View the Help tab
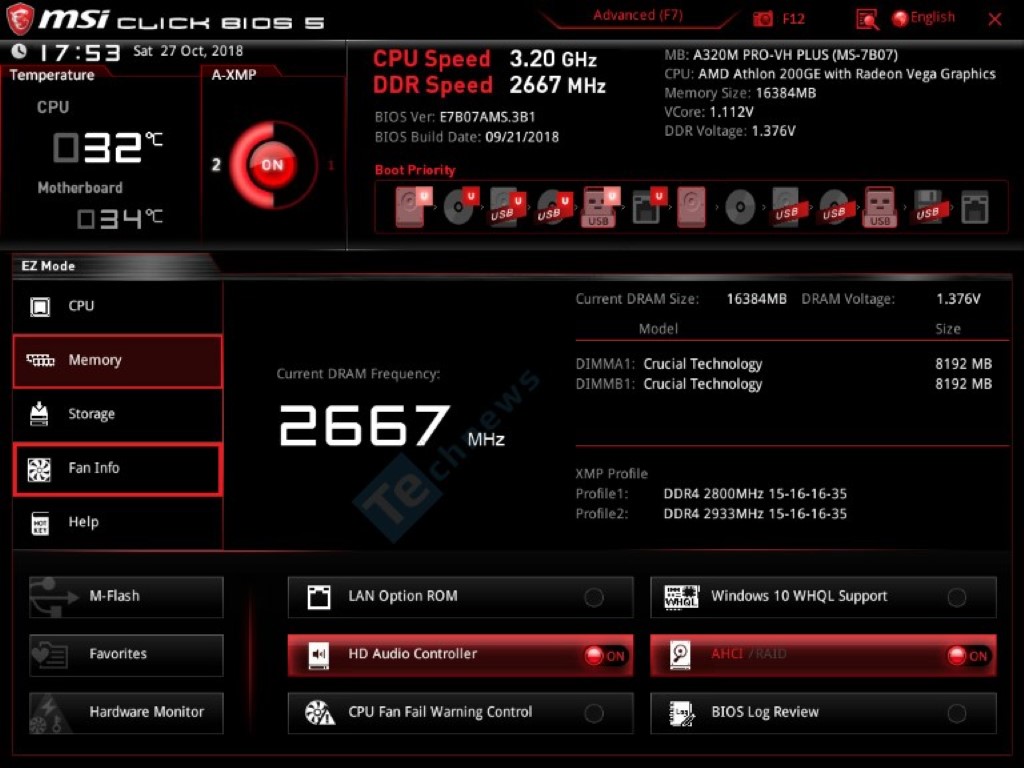The image size is (1024, 768). pos(118,522)
